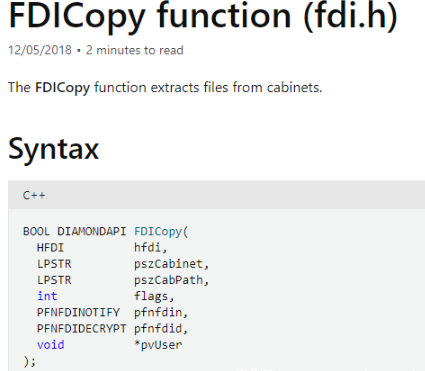Click the "2 minutes to read" text
This screenshot has height=371, width=425.
(x=135, y=50)
